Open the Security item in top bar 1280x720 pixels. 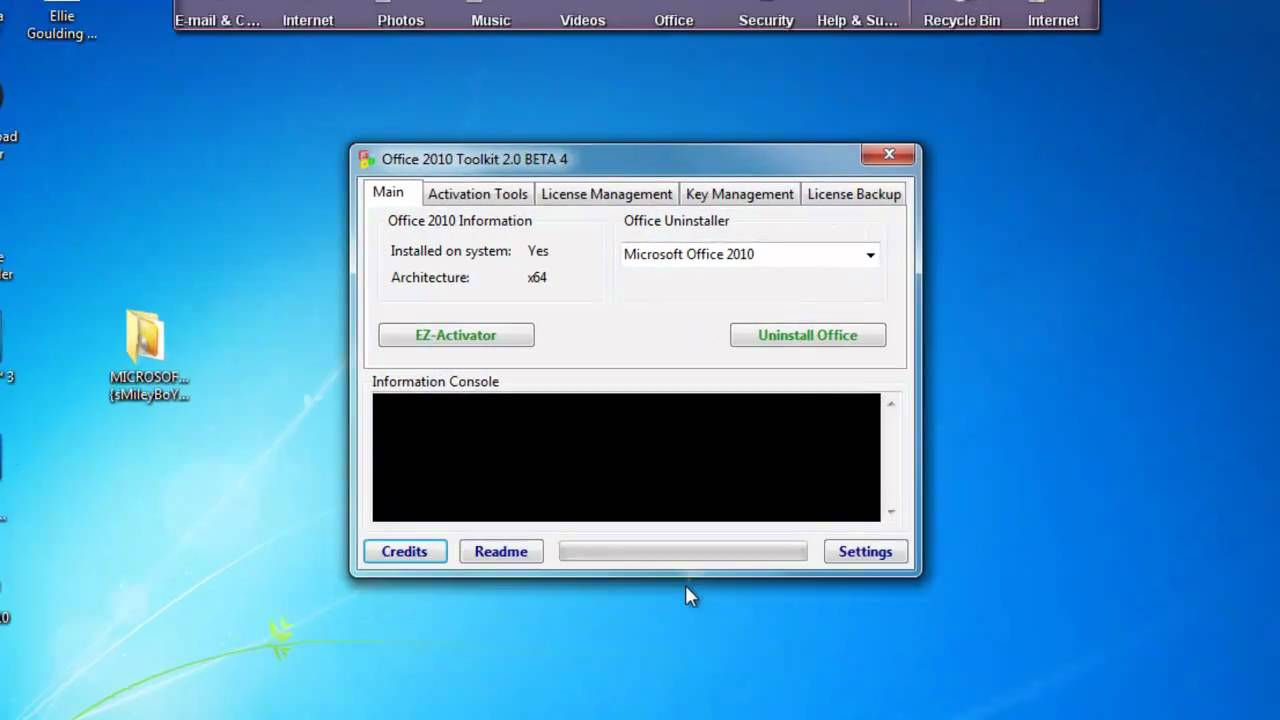[766, 20]
